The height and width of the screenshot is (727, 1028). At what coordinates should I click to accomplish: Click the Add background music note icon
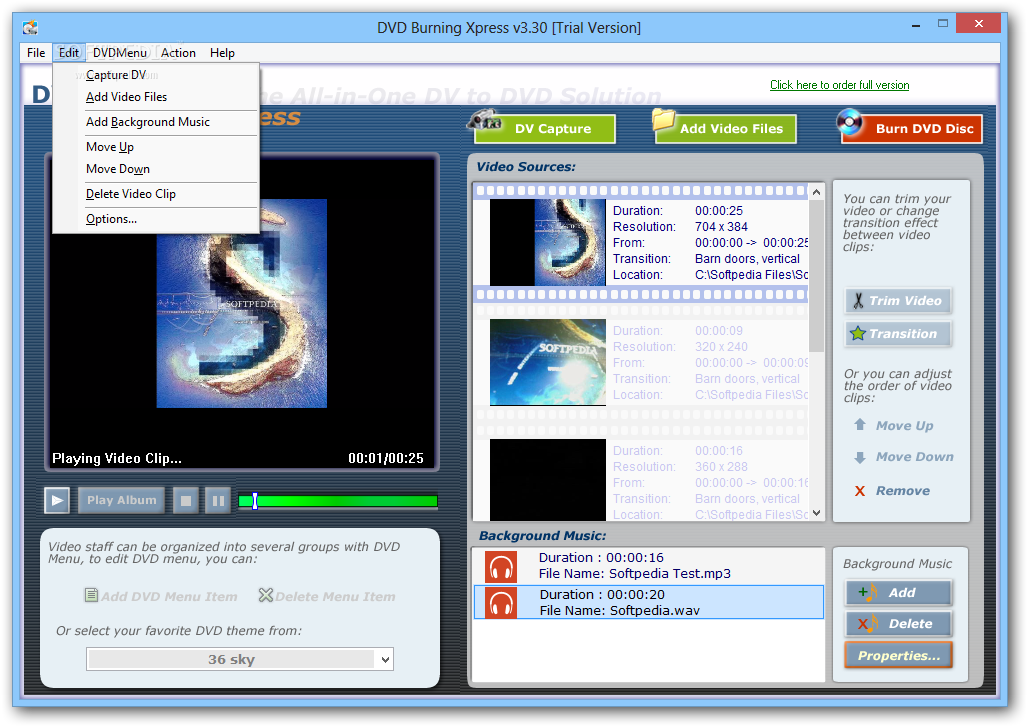tap(867, 593)
